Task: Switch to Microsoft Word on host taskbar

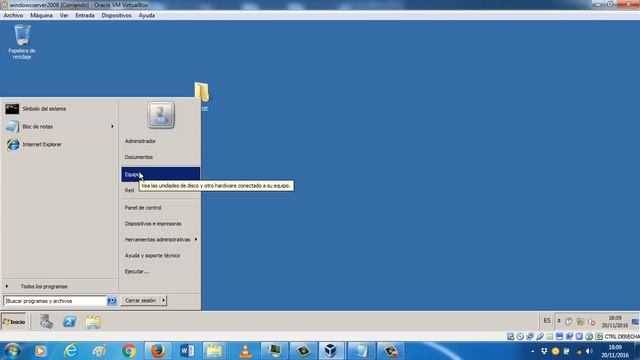Action: pyautogui.click(x=187, y=351)
